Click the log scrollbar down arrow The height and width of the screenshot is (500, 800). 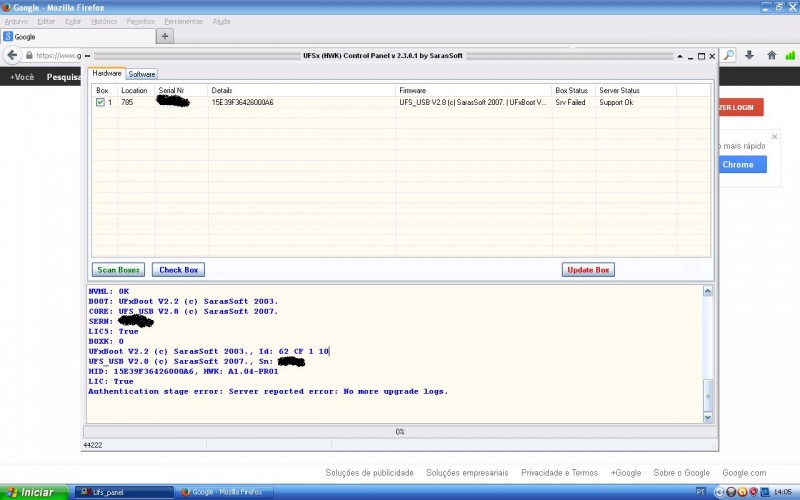coord(708,417)
